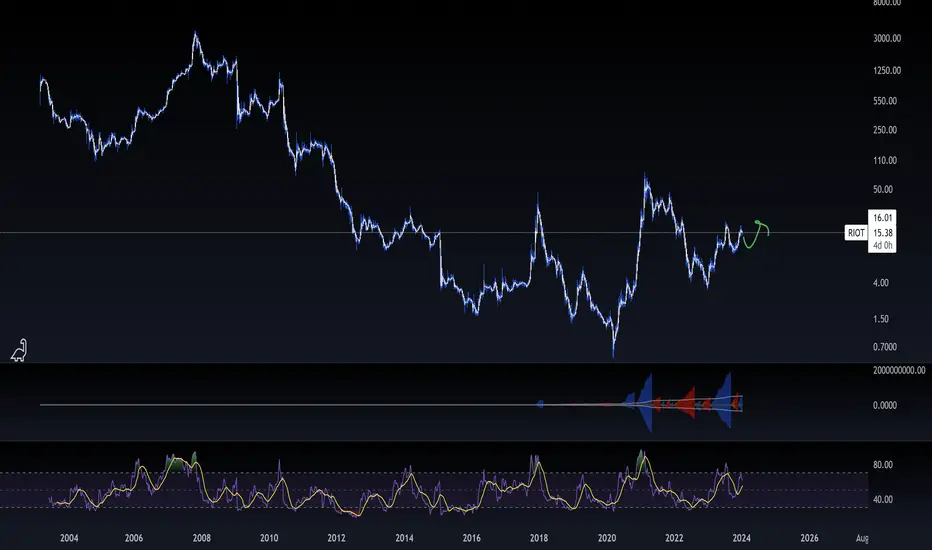The image size is (932, 550).
Task: Click the small blue marker near 2018
Action: click(x=540, y=404)
